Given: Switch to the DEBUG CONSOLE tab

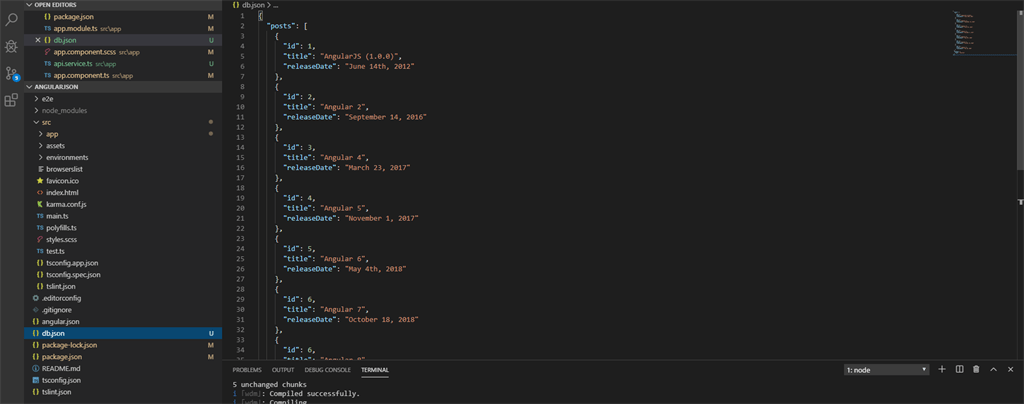Looking at the screenshot, I should (327, 370).
